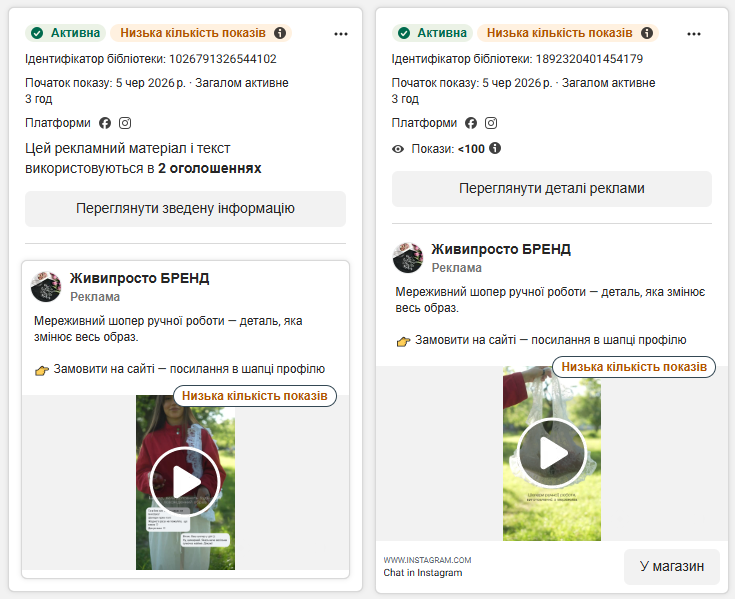Click Переглянути деталі реклами button
Viewport: 735px width, 599px height.
(x=552, y=188)
